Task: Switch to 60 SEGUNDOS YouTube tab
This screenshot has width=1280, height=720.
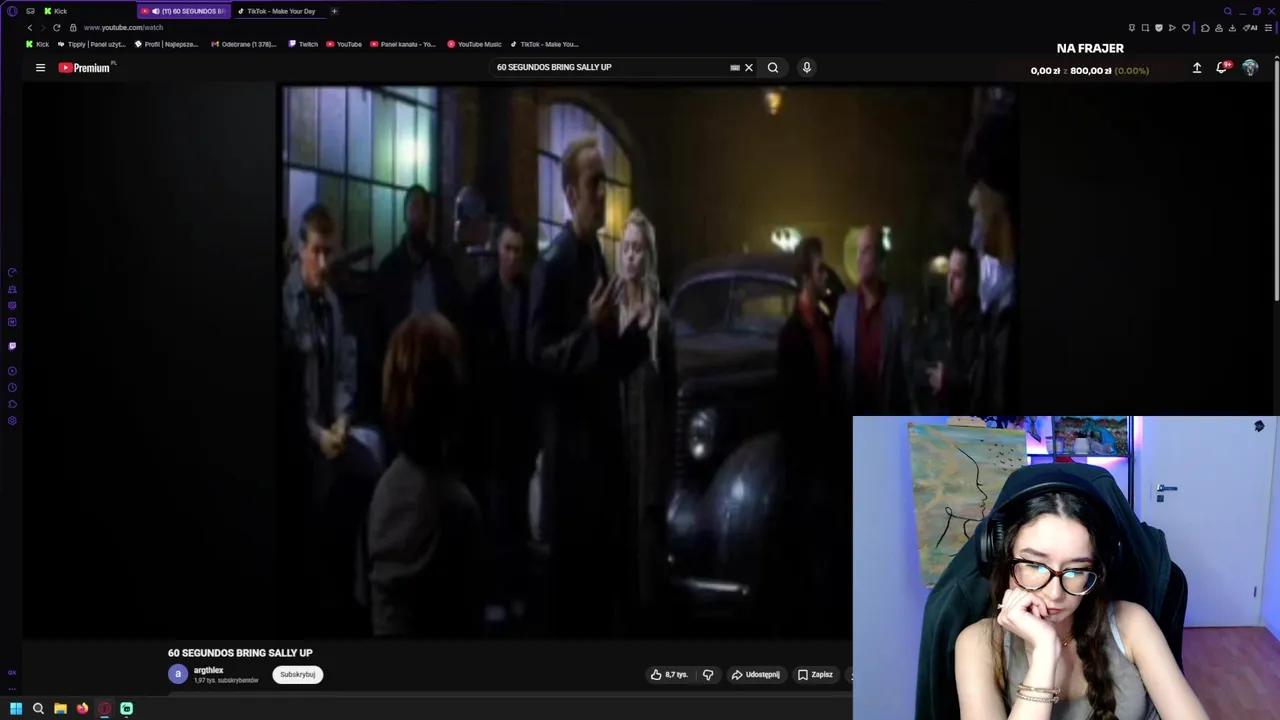Action: click(185, 11)
